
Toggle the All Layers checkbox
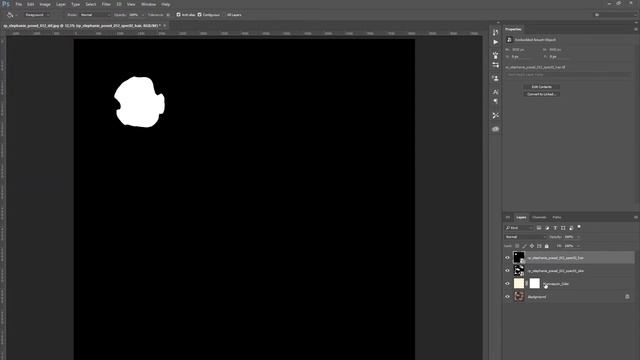pos(224,15)
